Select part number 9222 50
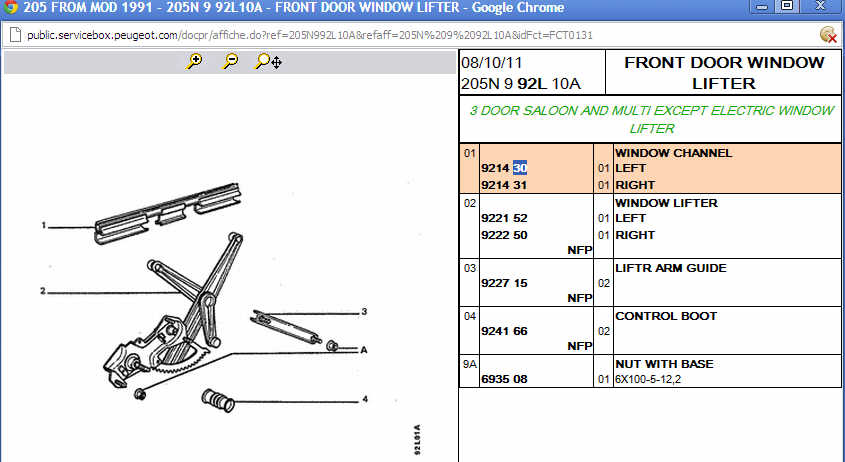The height and width of the screenshot is (462, 845). coord(504,235)
